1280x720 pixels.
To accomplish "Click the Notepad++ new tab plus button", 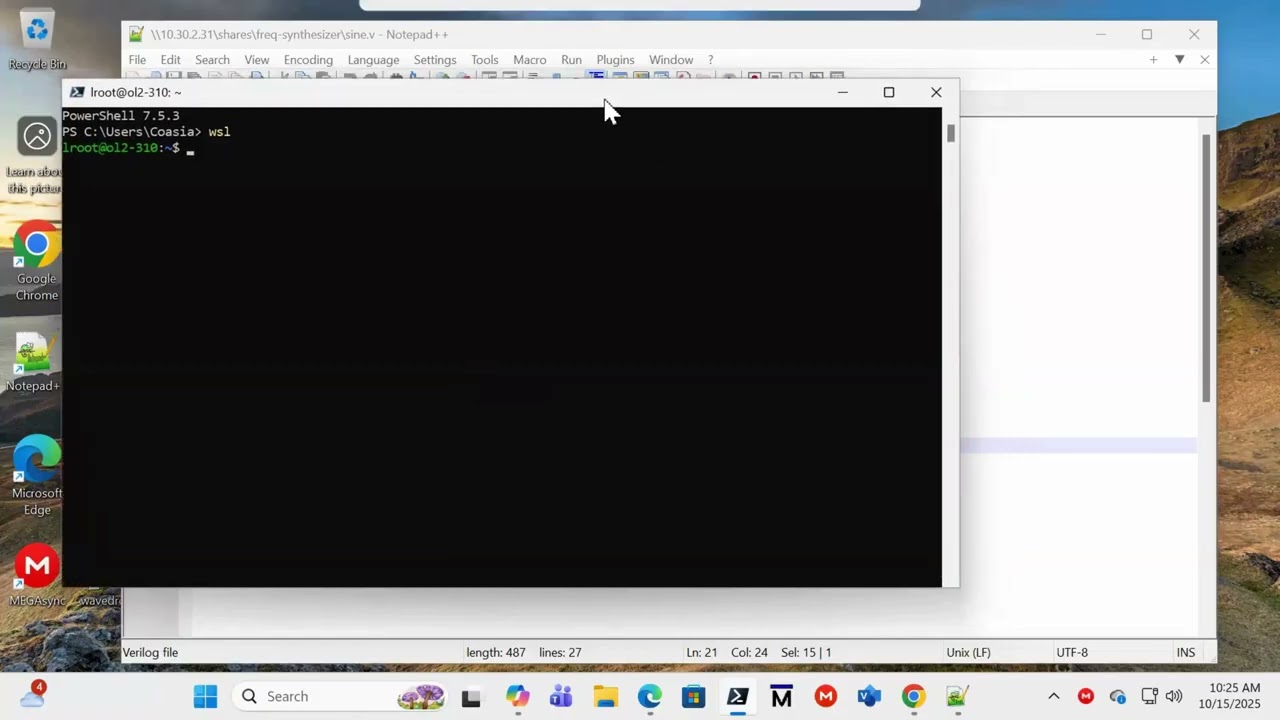I will tap(1153, 60).
